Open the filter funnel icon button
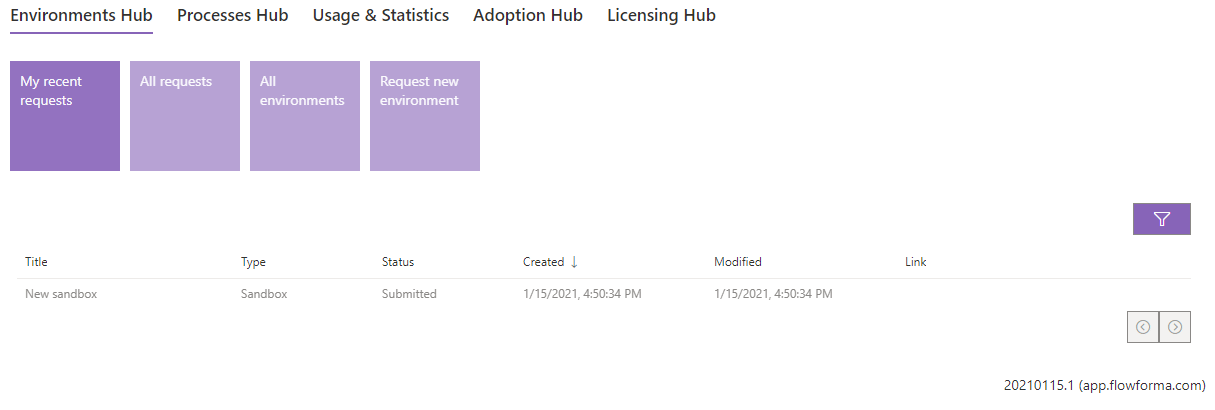Image resolution: width=1215 pixels, height=410 pixels. pos(1161,219)
